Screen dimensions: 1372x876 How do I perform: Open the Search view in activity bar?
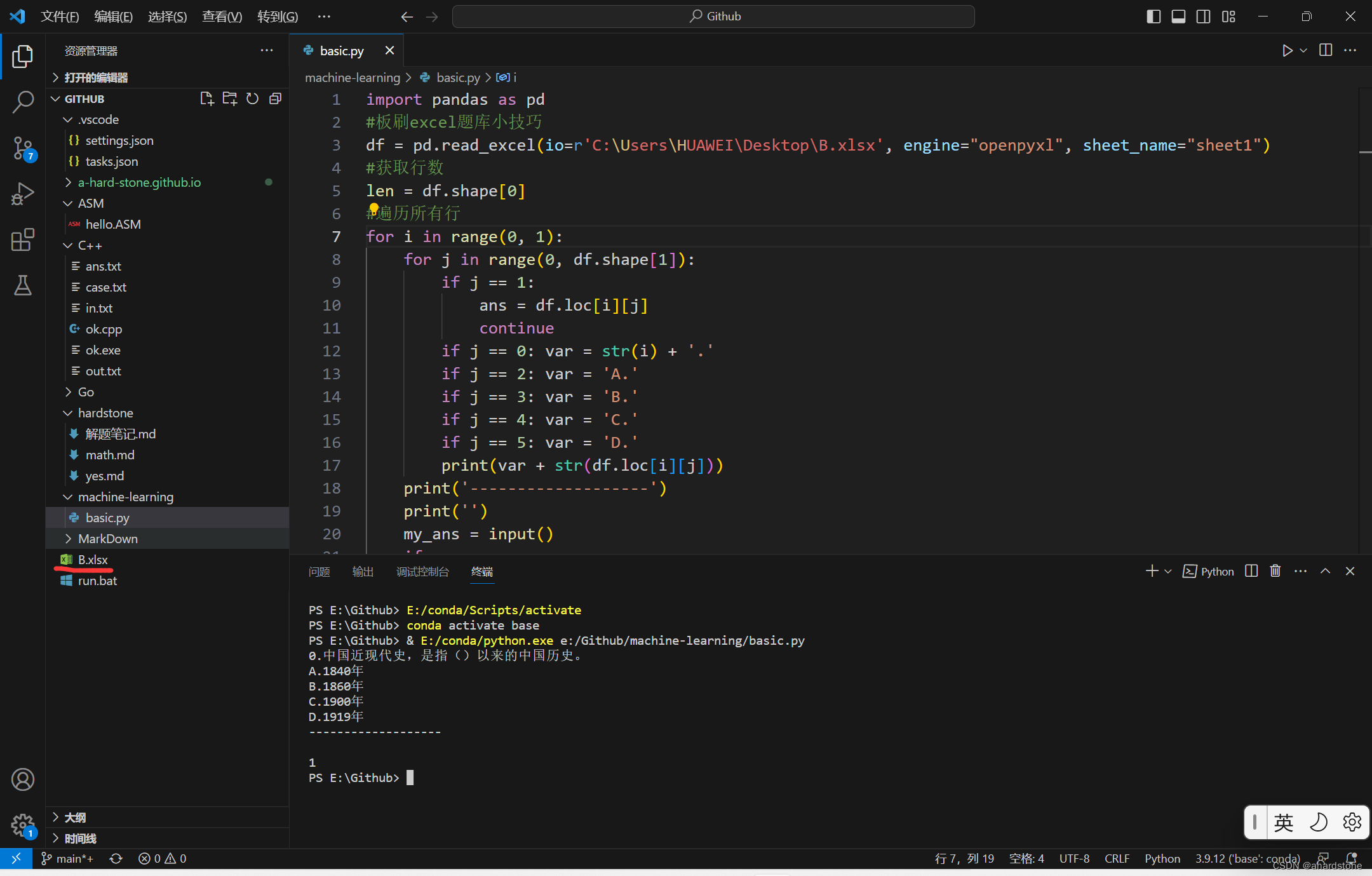(23, 102)
